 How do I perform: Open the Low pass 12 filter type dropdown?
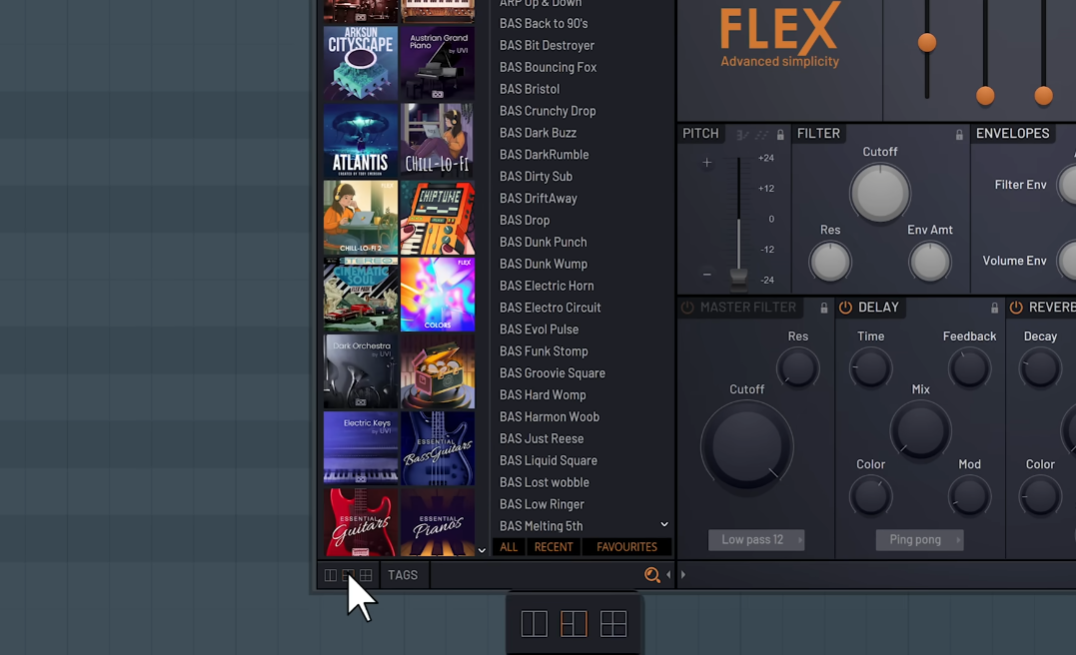click(756, 540)
